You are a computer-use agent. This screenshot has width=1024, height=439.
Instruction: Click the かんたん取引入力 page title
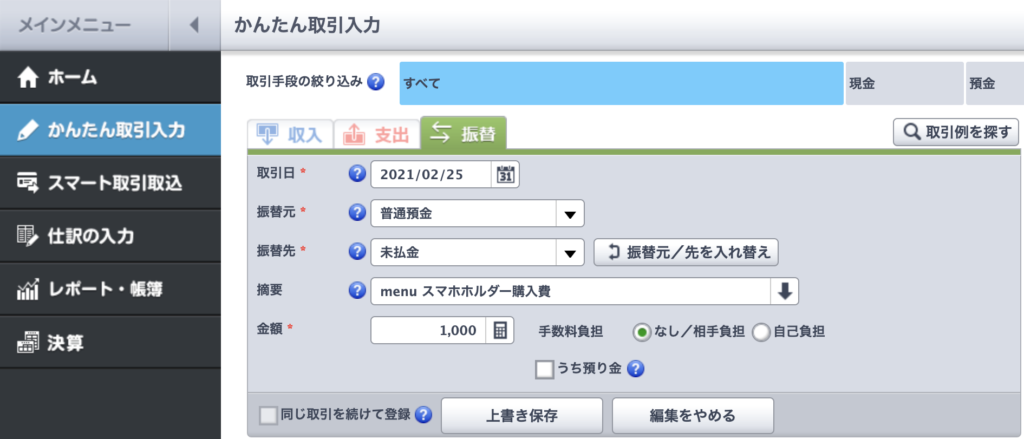coord(307,25)
